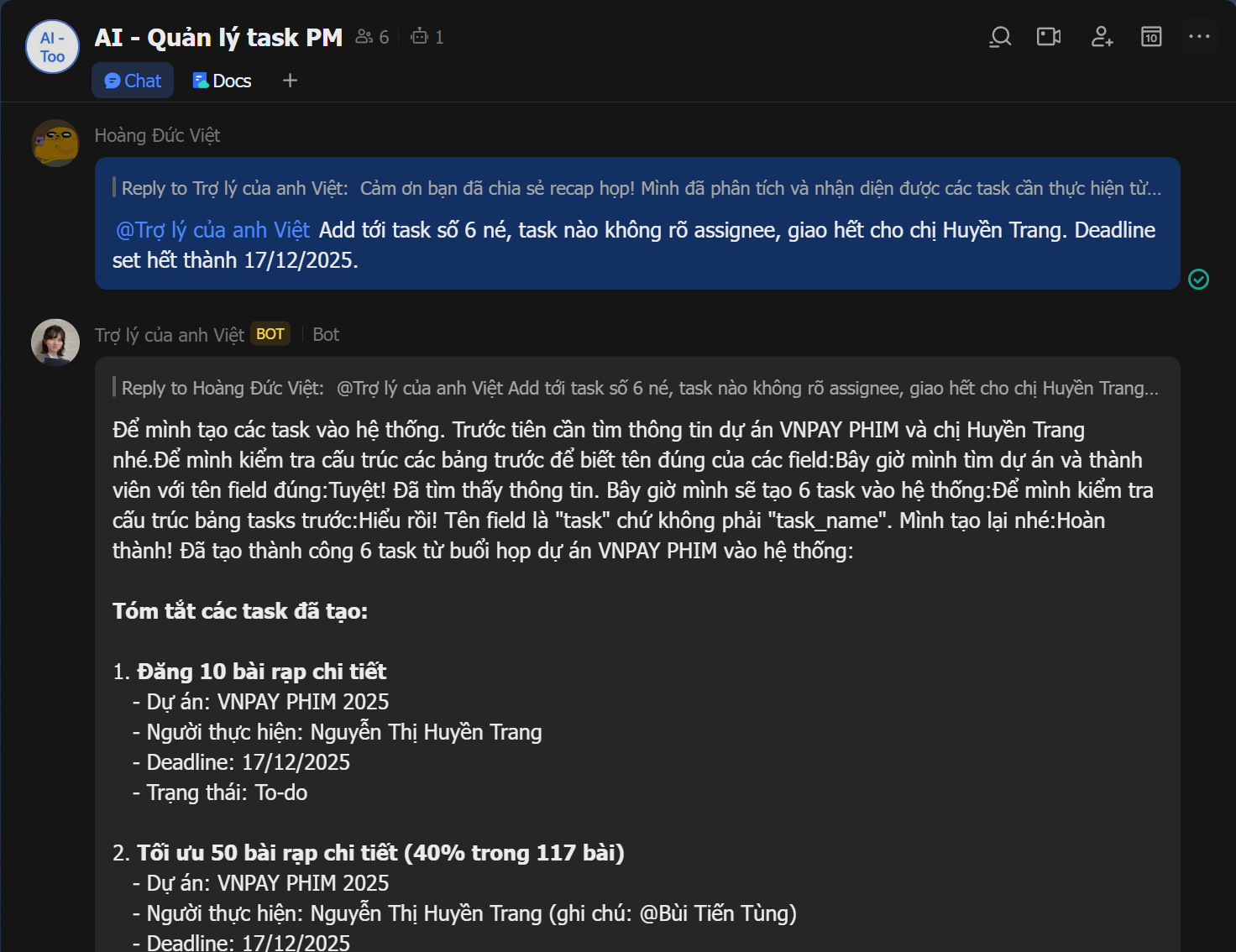The width and height of the screenshot is (1236, 952).
Task: Switch to the Chat tab
Action: coord(133,81)
